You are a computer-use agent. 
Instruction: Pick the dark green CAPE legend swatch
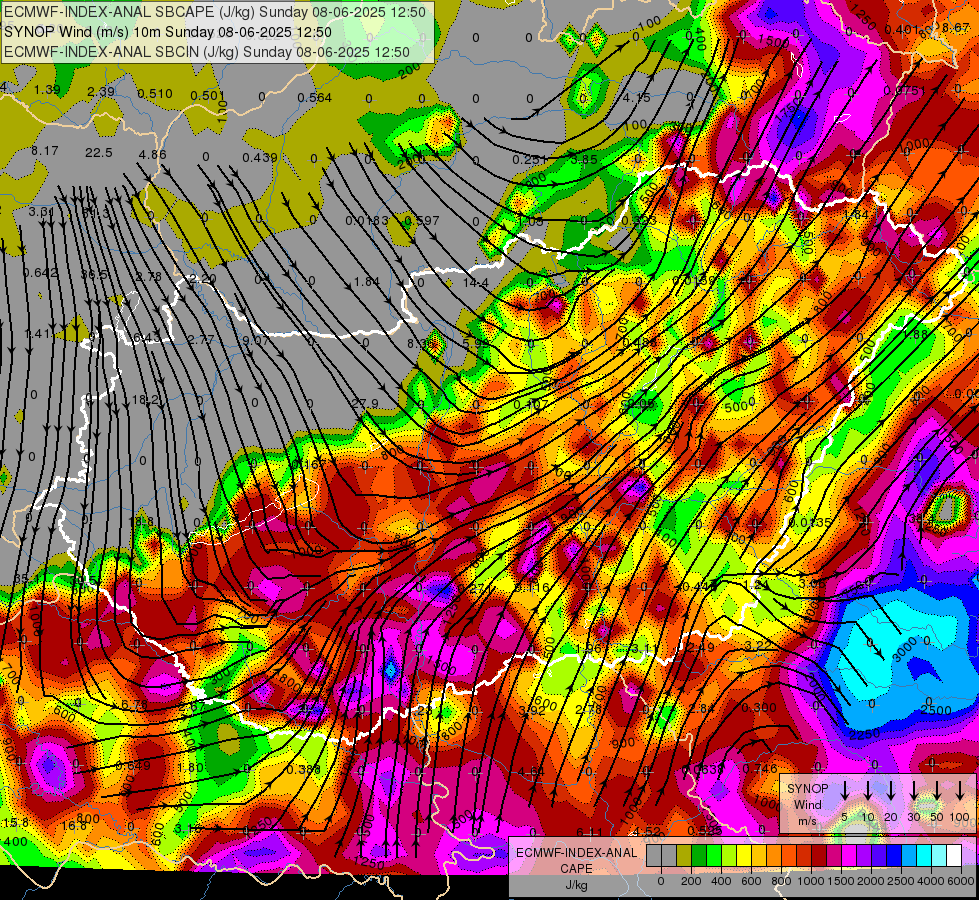tap(699, 856)
